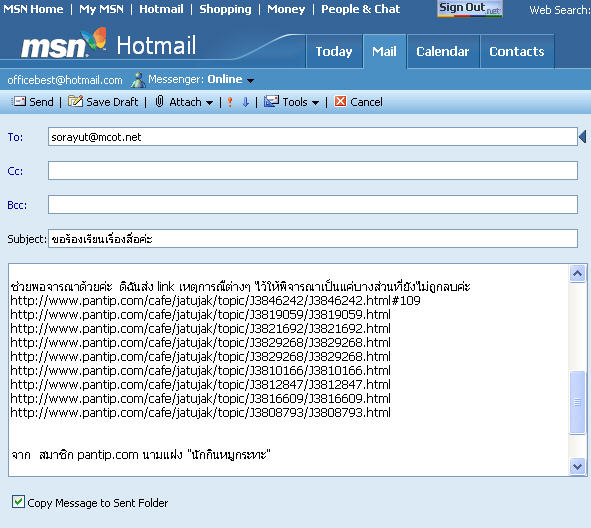Viewport: 591px width, 528px height.
Task: Click the message body scrollbar up arrow
Action: pyautogui.click(x=577, y=274)
